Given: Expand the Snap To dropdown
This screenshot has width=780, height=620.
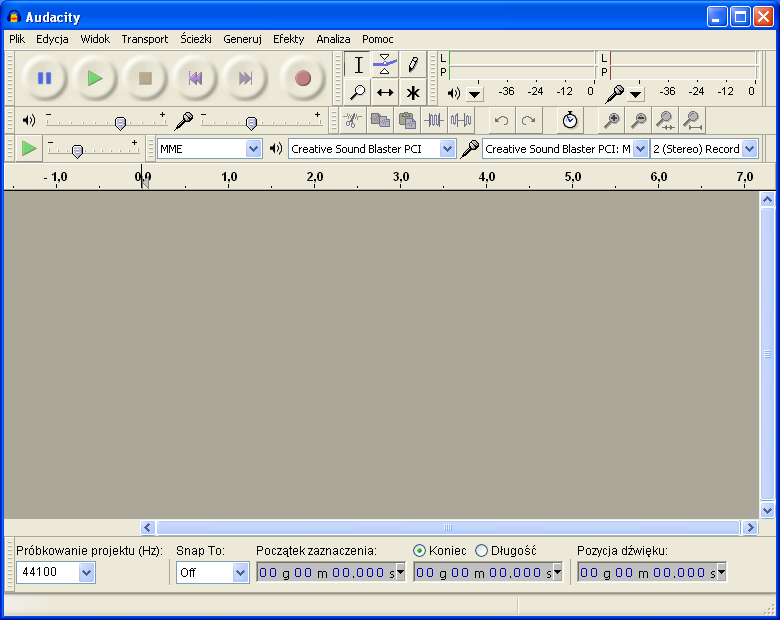Looking at the screenshot, I should pyautogui.click(x=240, y=573).
